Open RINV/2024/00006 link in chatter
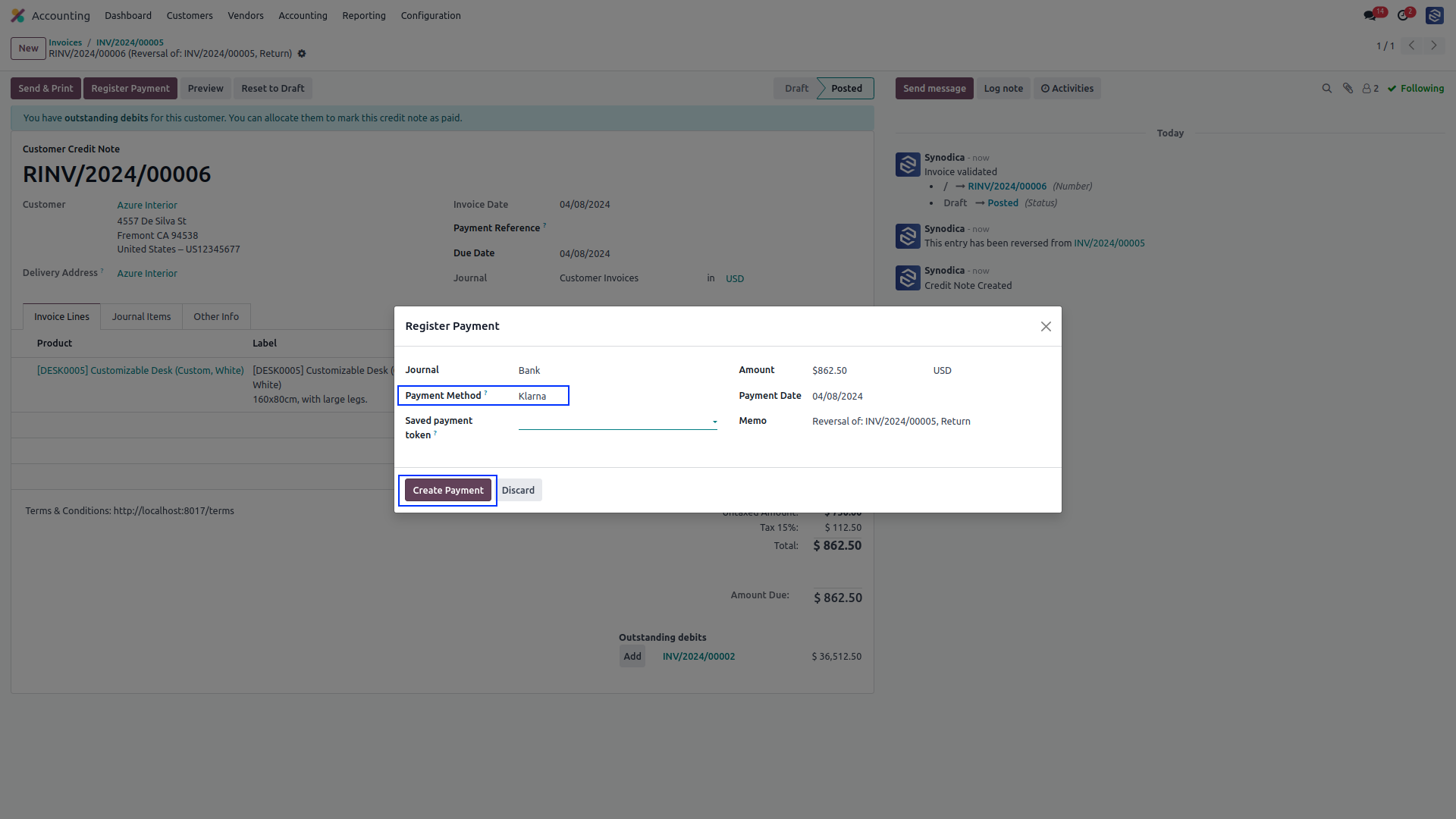 (x=1007, y=187)
